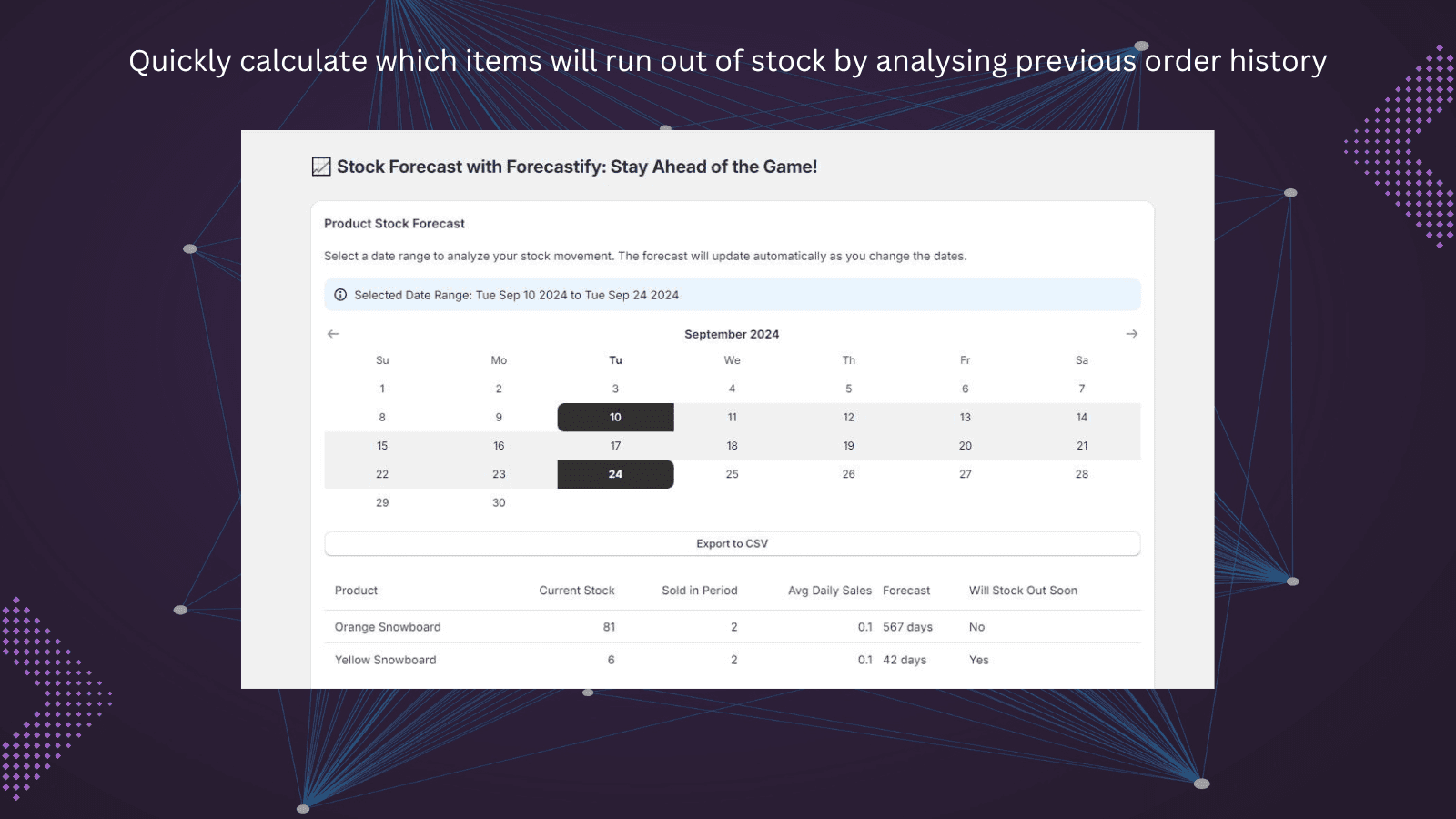Select September 17 on the calendar
Viewport: 1456px width, 819px height.
click(615, 445)
